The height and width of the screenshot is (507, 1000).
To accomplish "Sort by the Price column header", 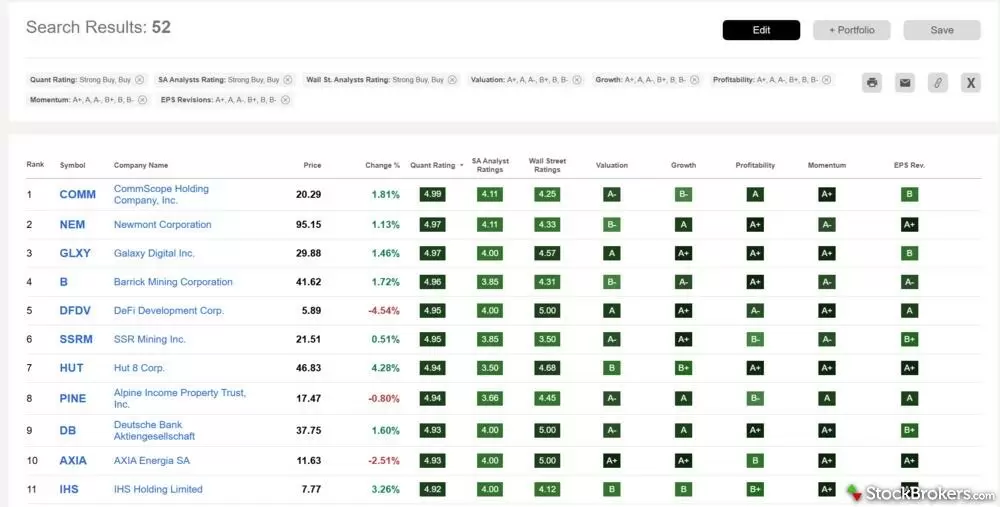I will 312,165.
